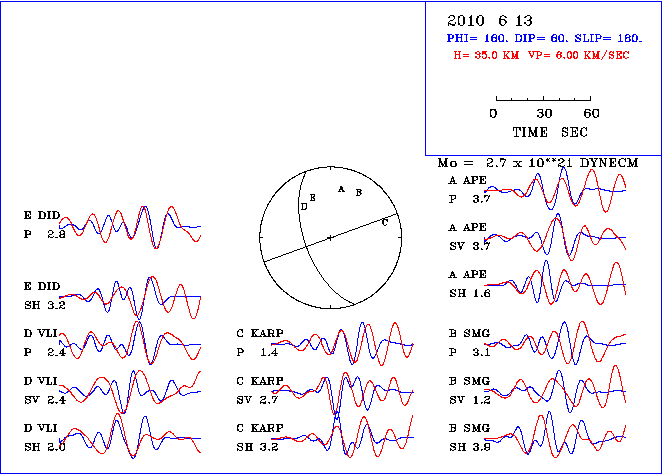Click the E DID P 2.8 waveform
The image size is (663, 474).
click(130, 227)
